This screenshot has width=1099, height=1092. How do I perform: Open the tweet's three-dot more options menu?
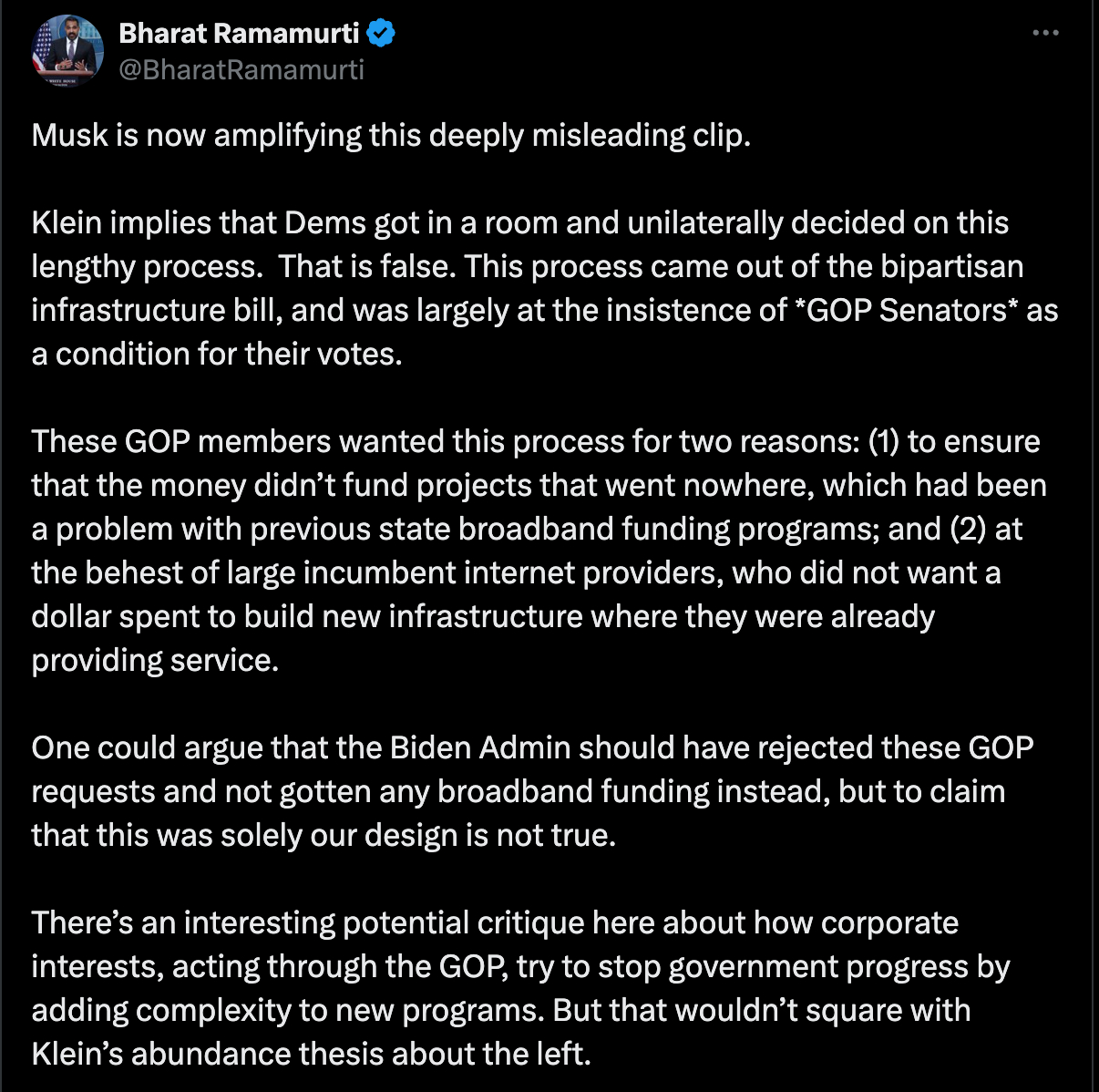[x=1045, y=34]
